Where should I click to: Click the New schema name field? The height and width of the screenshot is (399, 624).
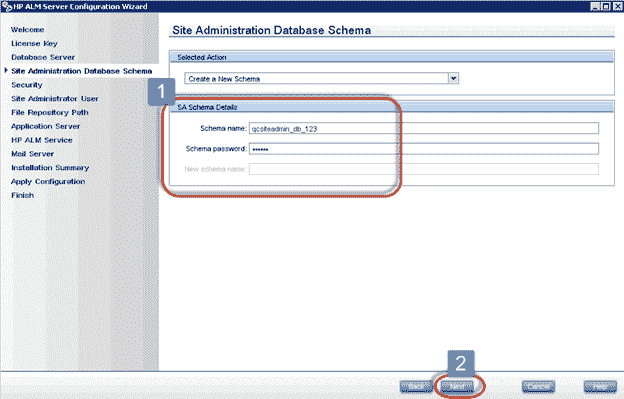coord(423,169)
